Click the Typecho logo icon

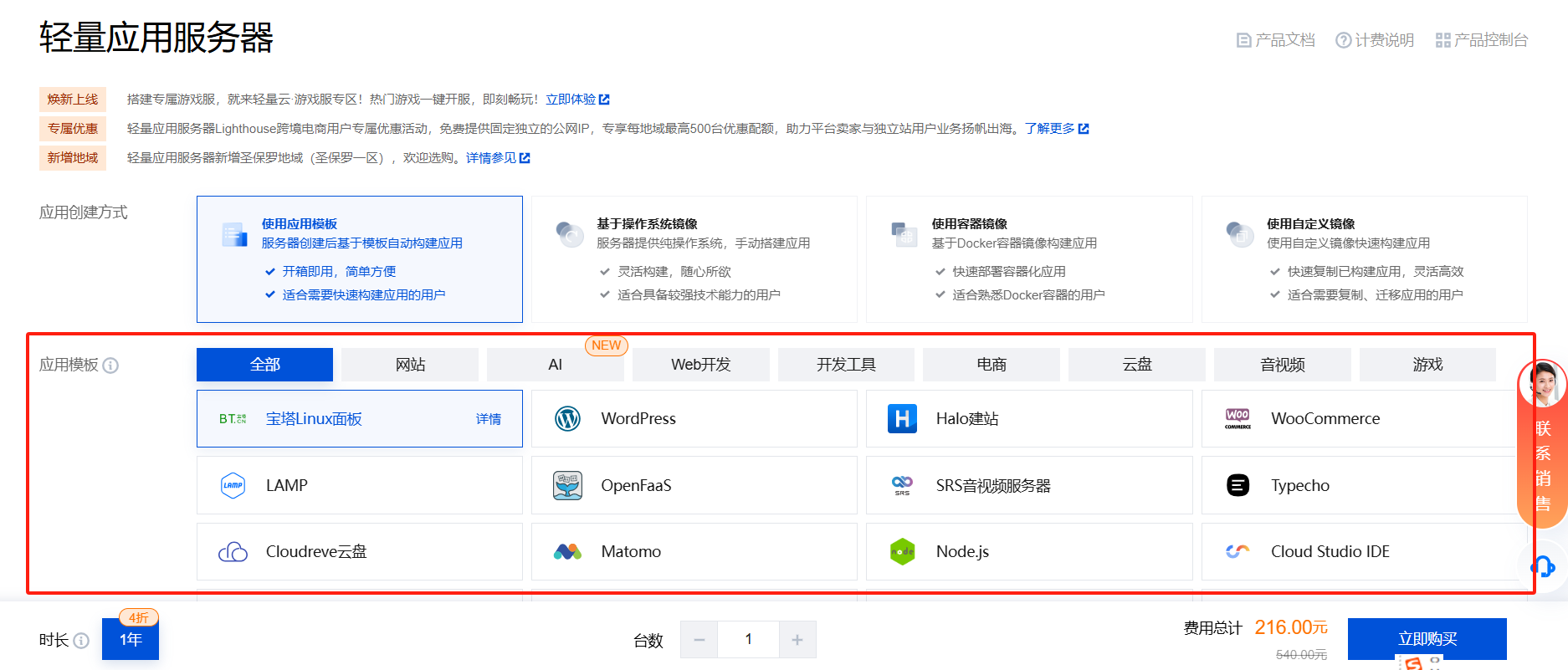(1237, 485)
